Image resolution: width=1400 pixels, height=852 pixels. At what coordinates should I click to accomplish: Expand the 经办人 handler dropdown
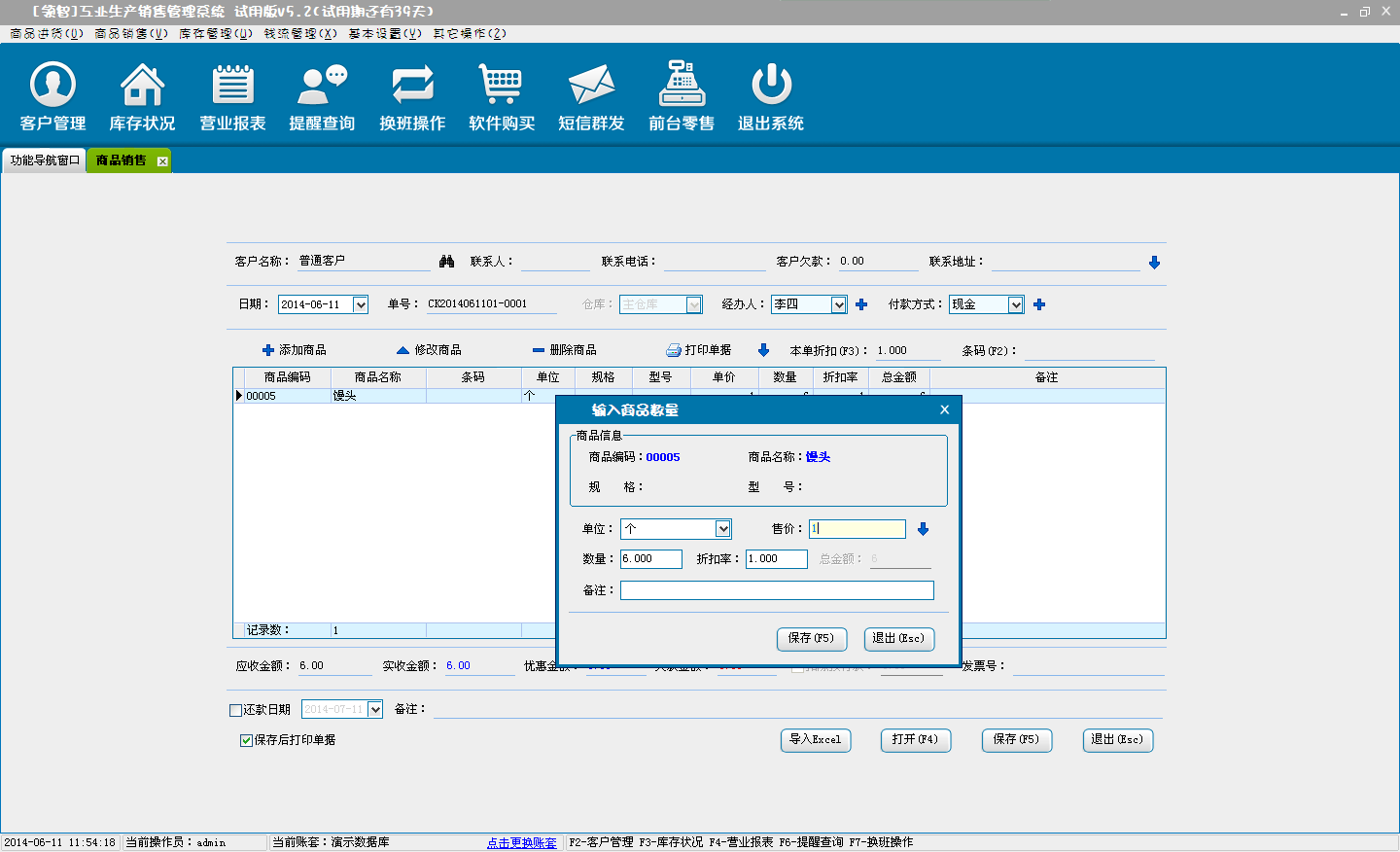[x=838, y=305]
